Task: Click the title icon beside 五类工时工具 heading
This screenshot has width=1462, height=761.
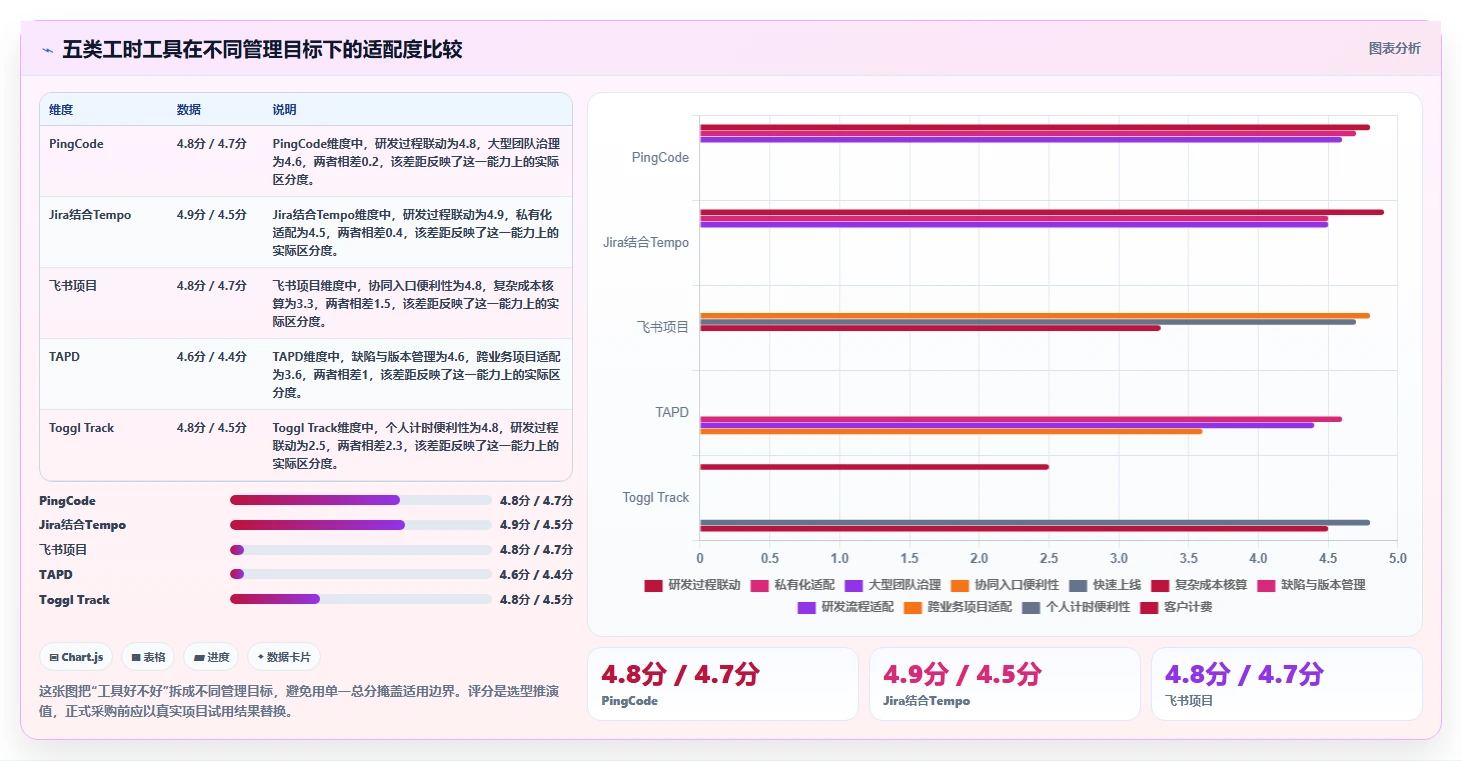Action: click(47, 50)
